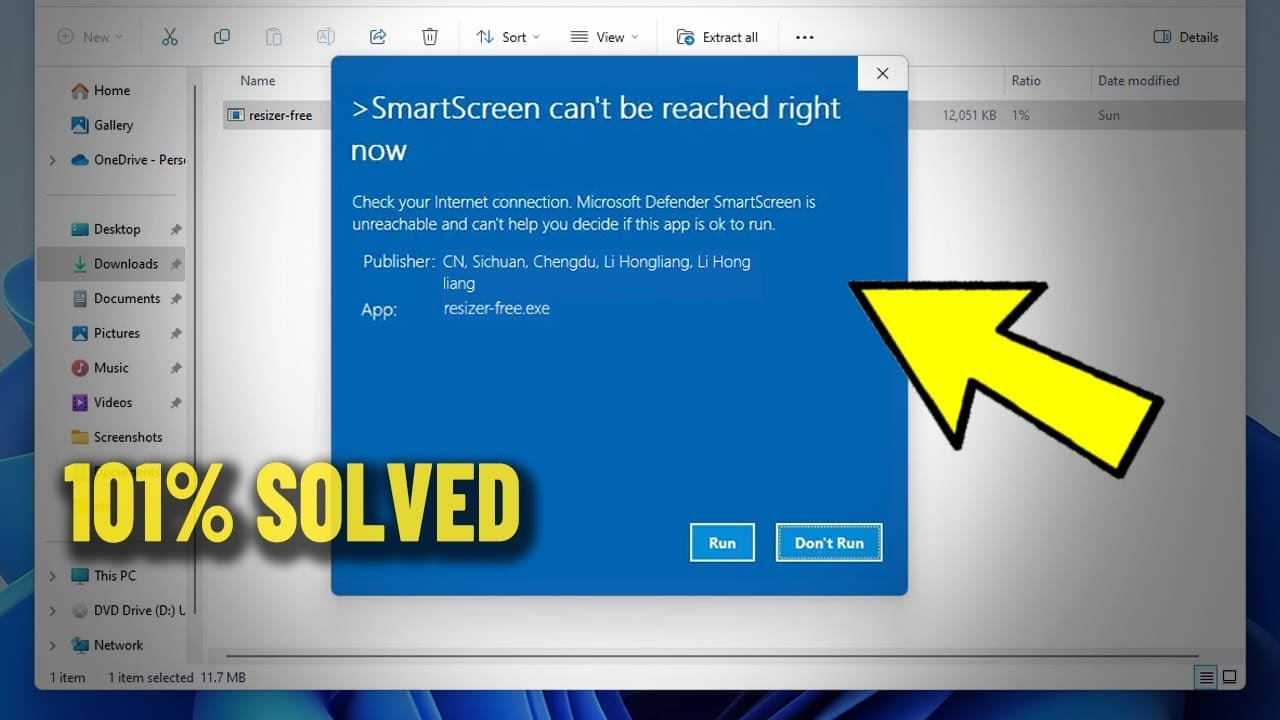
Task: Open Videos folder in sidebar
Action: [x=101, y=402]
